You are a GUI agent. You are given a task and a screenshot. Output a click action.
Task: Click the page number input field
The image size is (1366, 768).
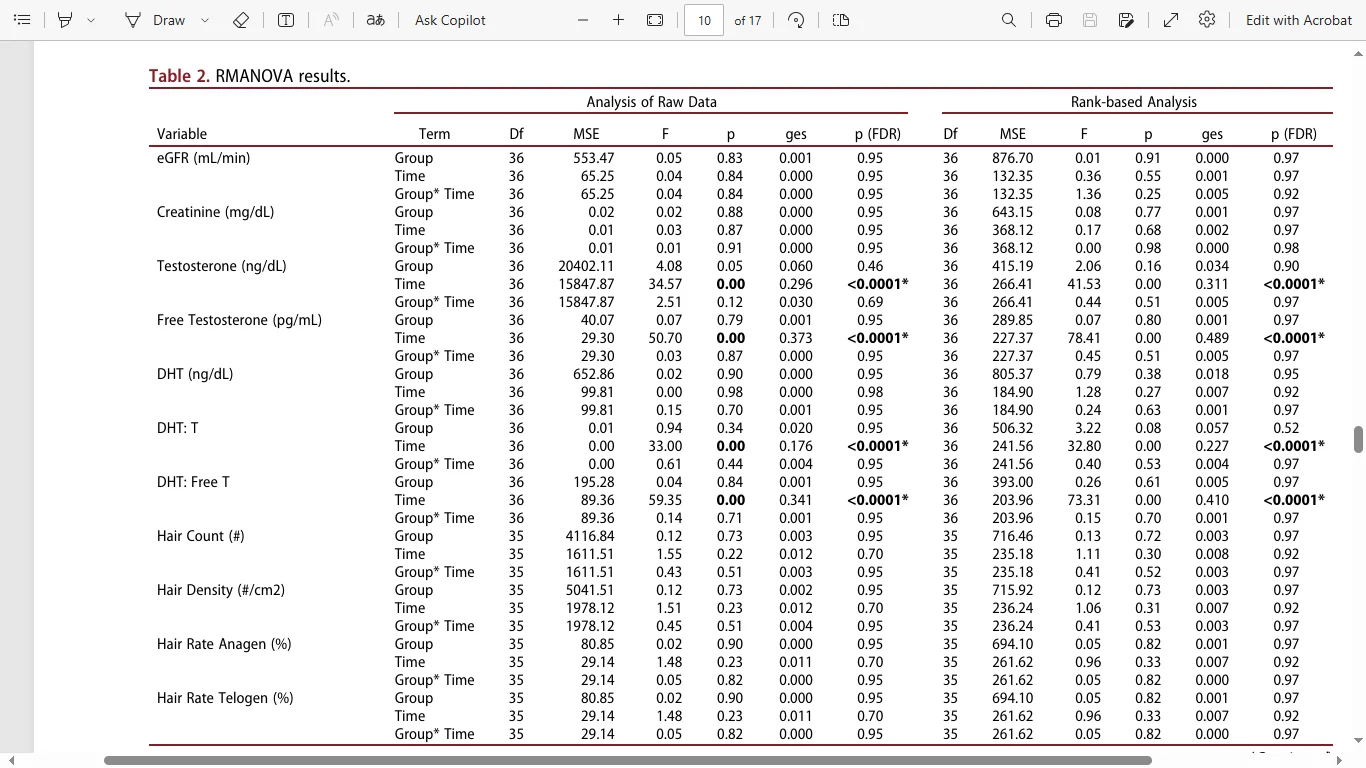tap(704, 20)
